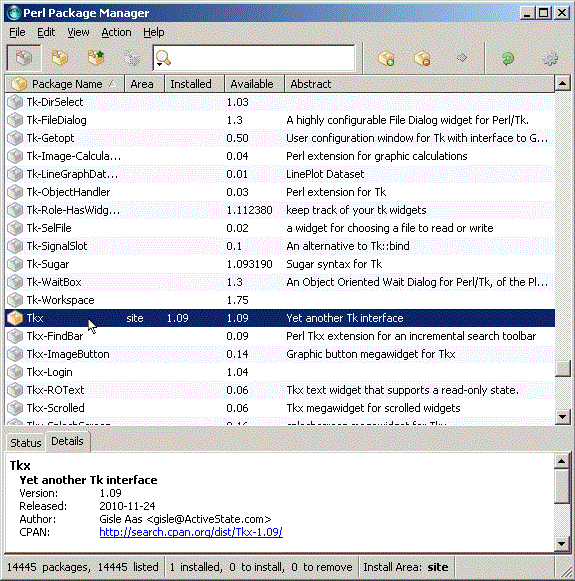Screen dimensions: 575x581
Task: Sort by Package Name column header
Action: (65, 84)
